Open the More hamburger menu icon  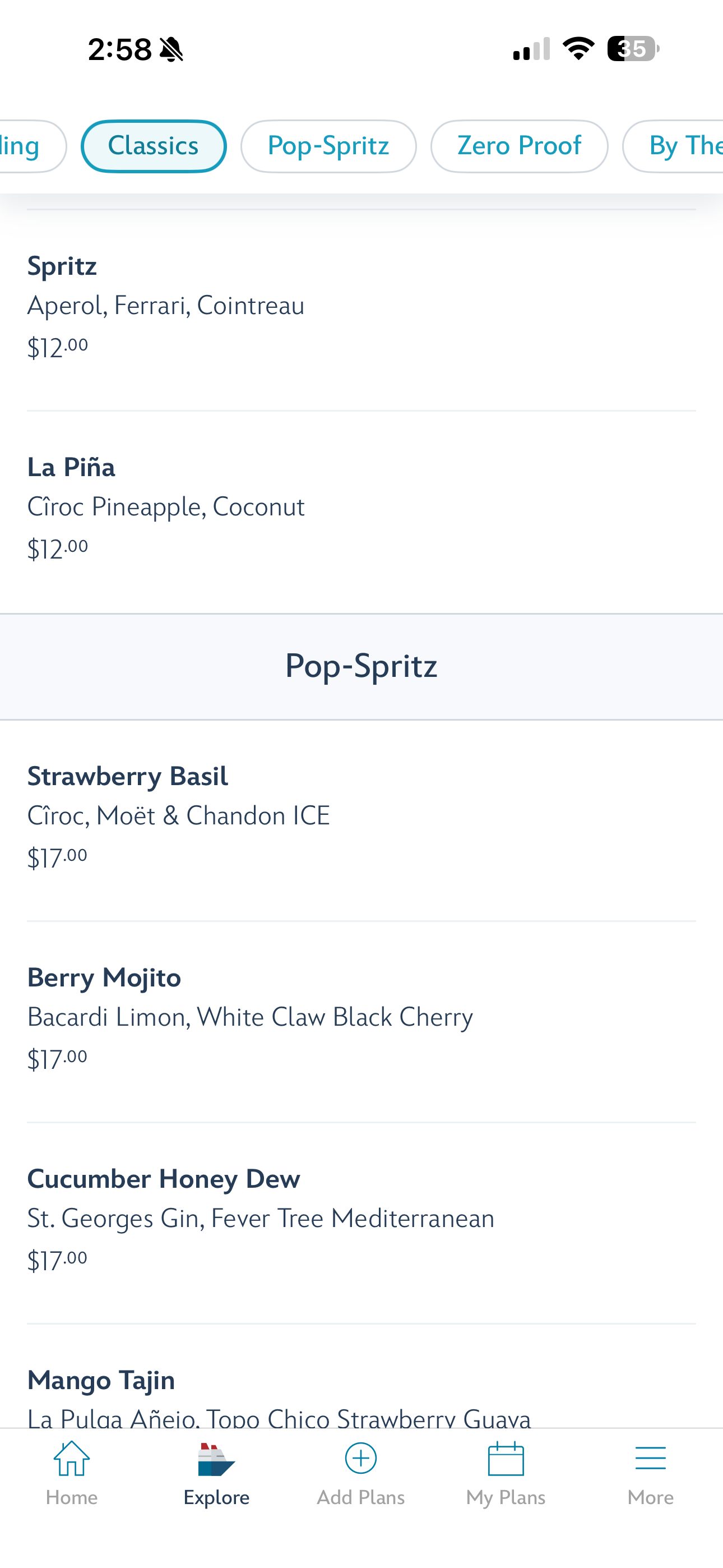650,1459
